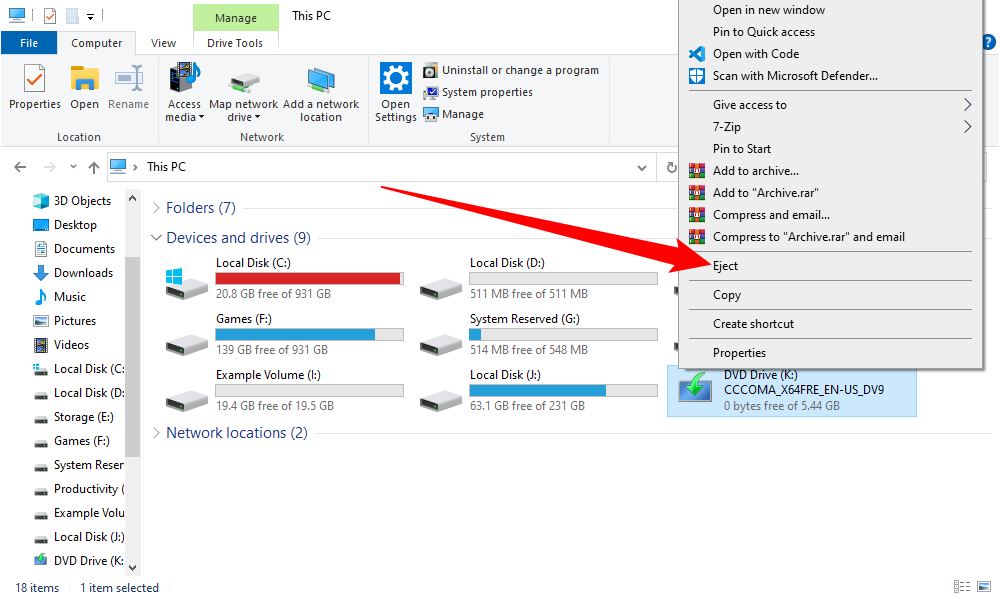Click the Back navigation arrow
This screenshot has height=600, width=1000.
click(20, 167)
